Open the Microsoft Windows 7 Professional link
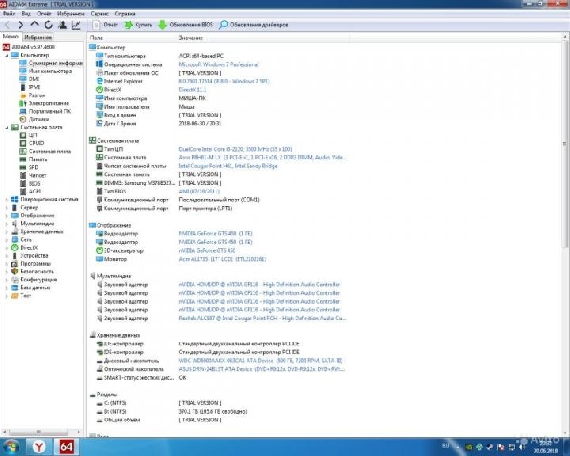This screenshot has height=456, width=570. click(x=218, y=64)
